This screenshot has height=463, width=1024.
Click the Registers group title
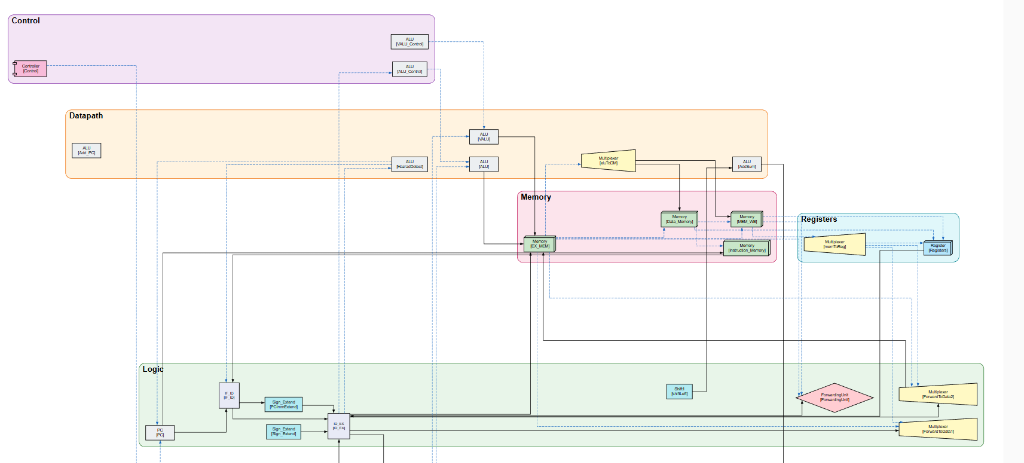pos(819,219)
